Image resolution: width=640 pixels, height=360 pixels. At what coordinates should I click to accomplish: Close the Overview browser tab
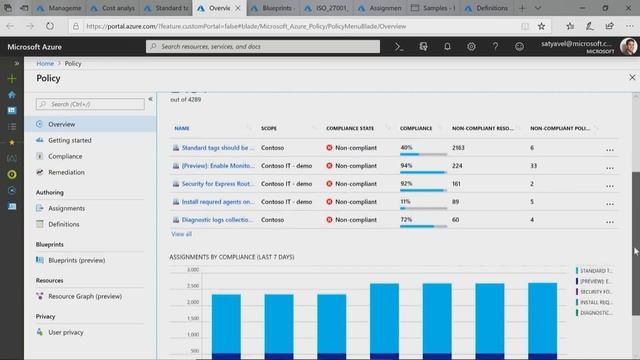(x=238, y=8)
